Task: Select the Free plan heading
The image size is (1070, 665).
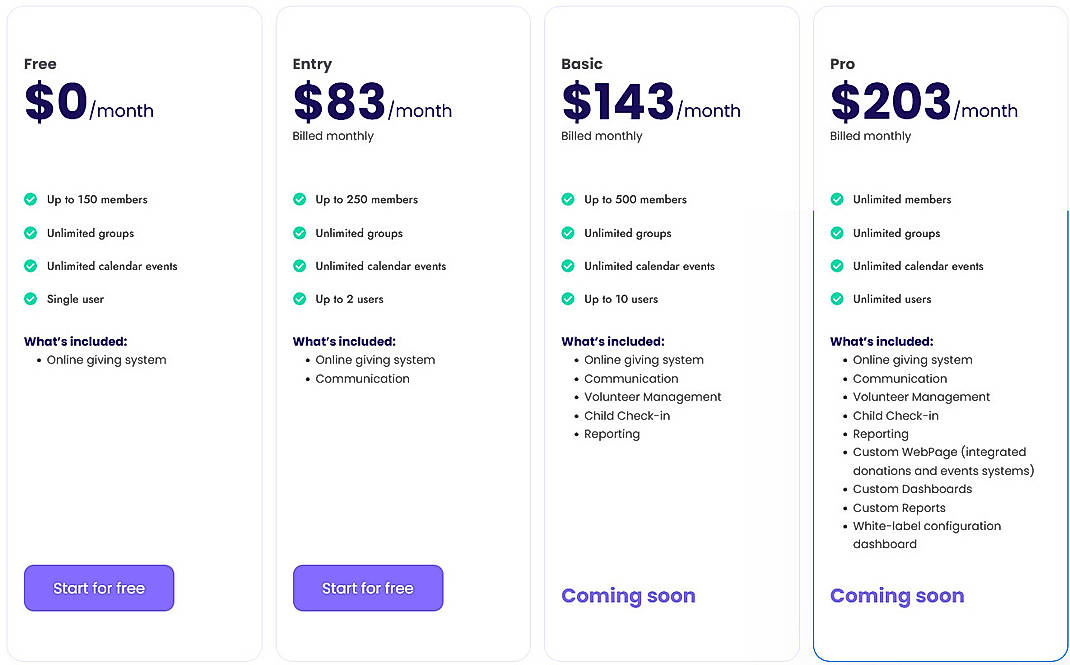Action: (40, 63)
